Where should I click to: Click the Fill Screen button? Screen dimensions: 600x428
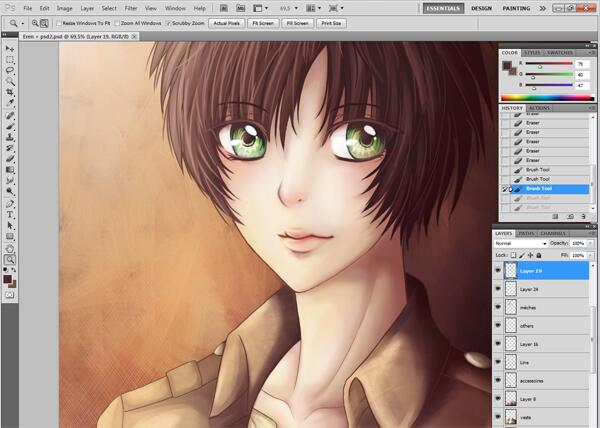pyautogui.click(x=297, y=23)
